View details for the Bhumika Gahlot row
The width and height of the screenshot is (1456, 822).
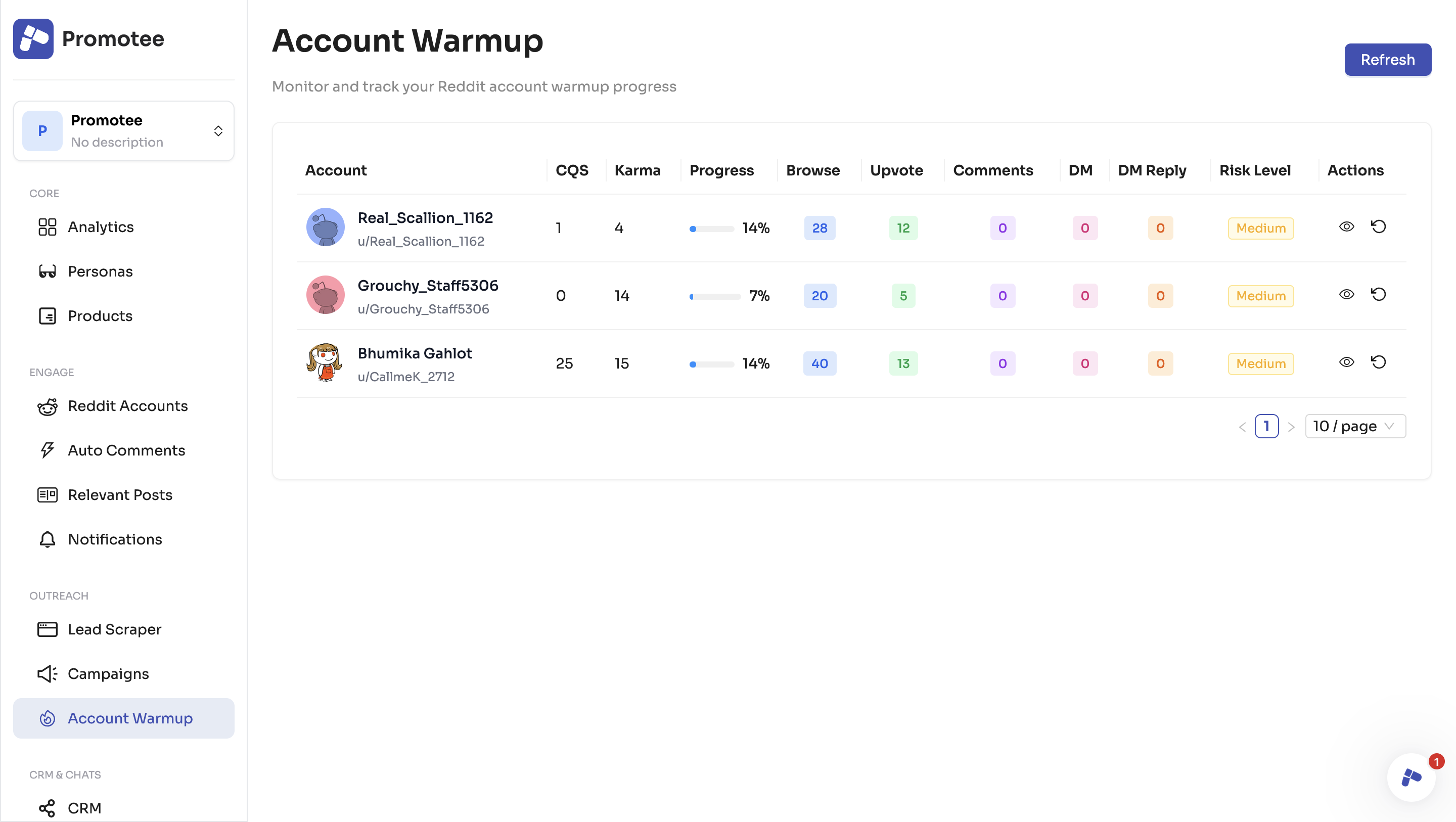[x=1347, y=362]
